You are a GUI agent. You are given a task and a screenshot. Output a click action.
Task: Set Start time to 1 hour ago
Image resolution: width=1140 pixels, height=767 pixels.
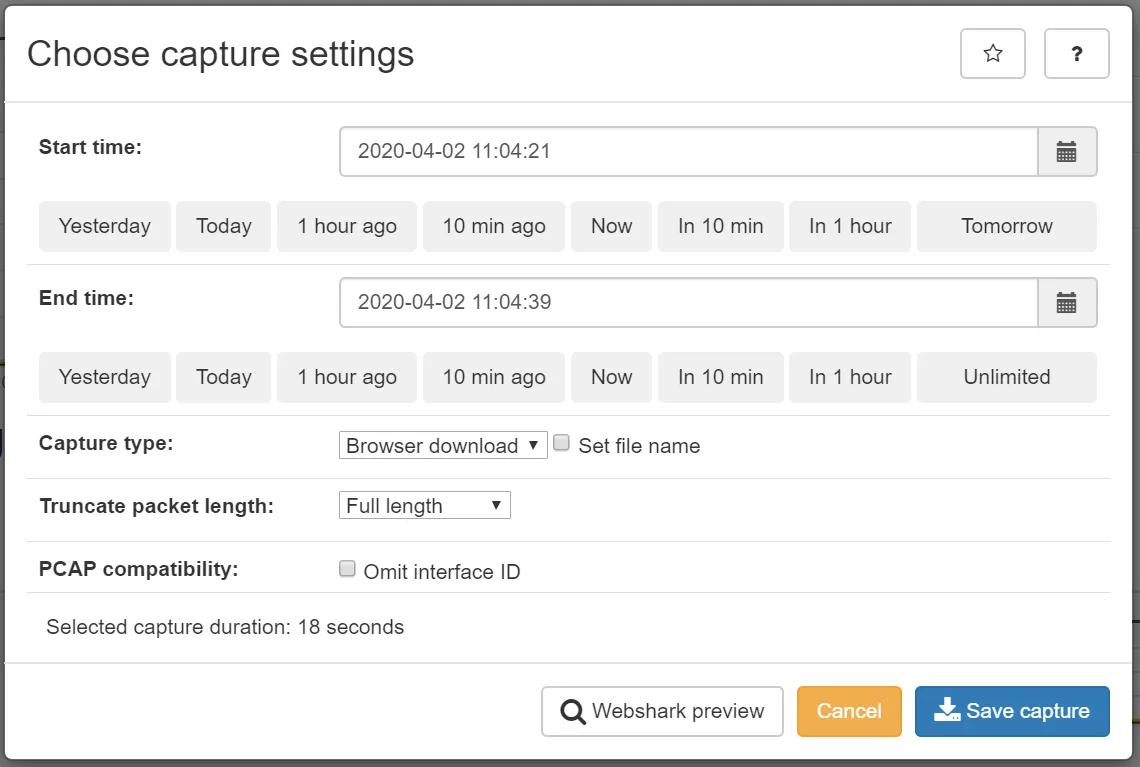347,227
